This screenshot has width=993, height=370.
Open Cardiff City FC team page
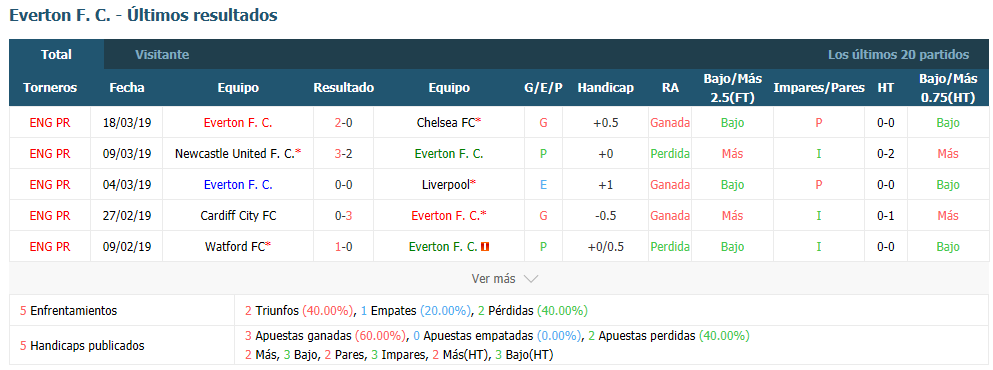pyautogui.click(x=237, y=215)
